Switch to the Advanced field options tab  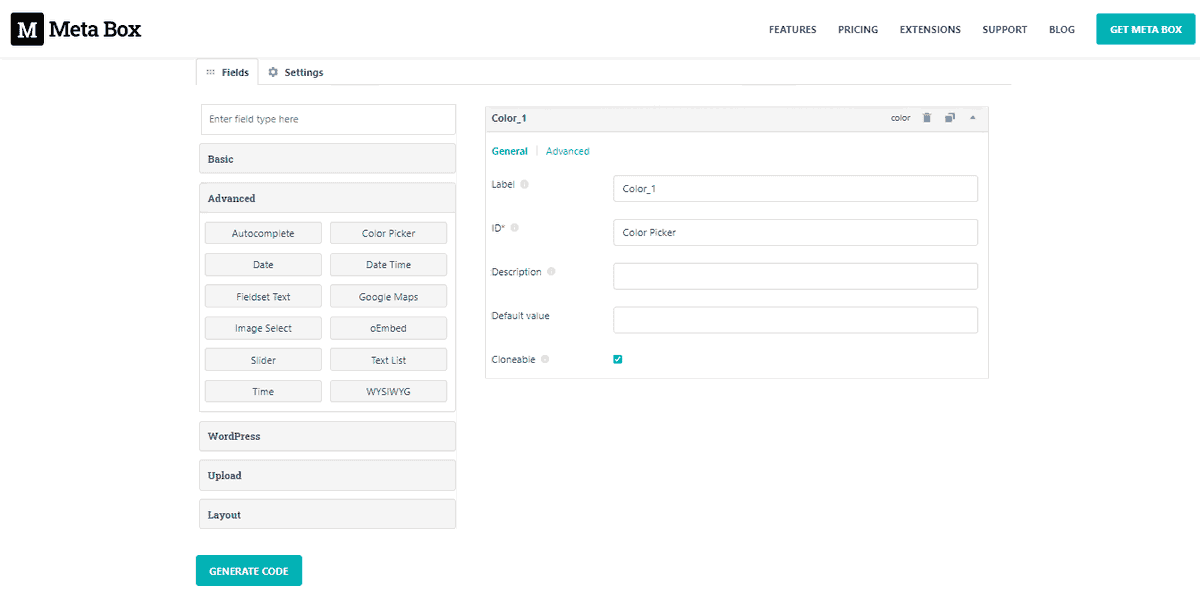point(567,151)
